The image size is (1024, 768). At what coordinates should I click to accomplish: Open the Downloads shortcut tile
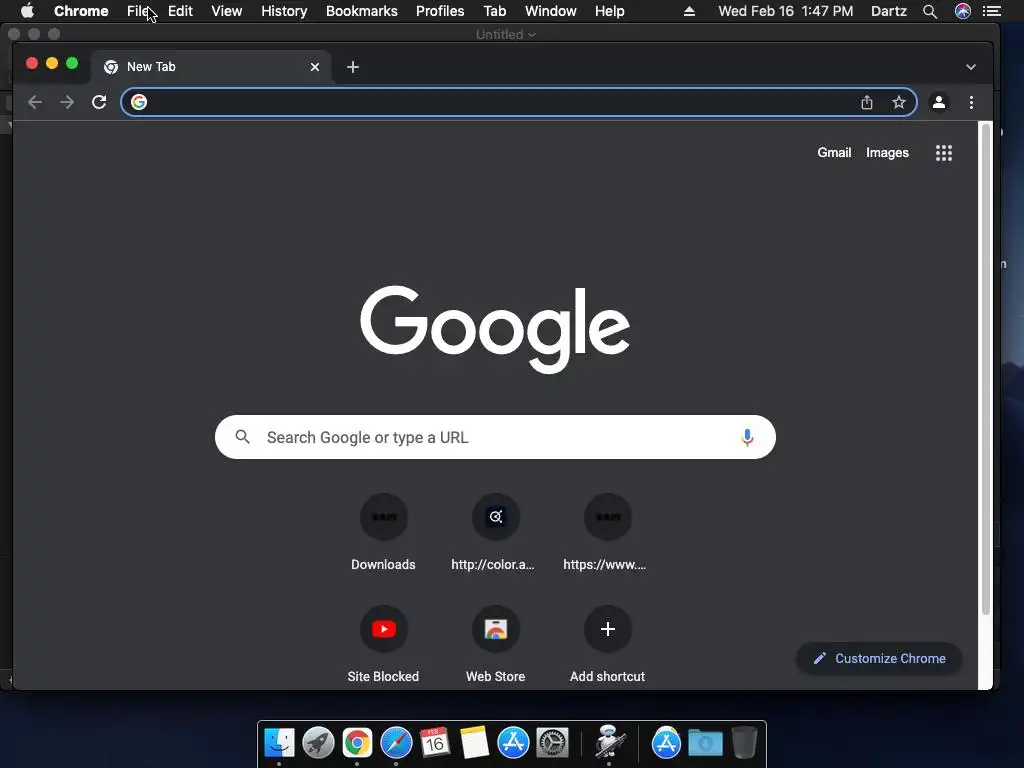(x=383, y=534)
